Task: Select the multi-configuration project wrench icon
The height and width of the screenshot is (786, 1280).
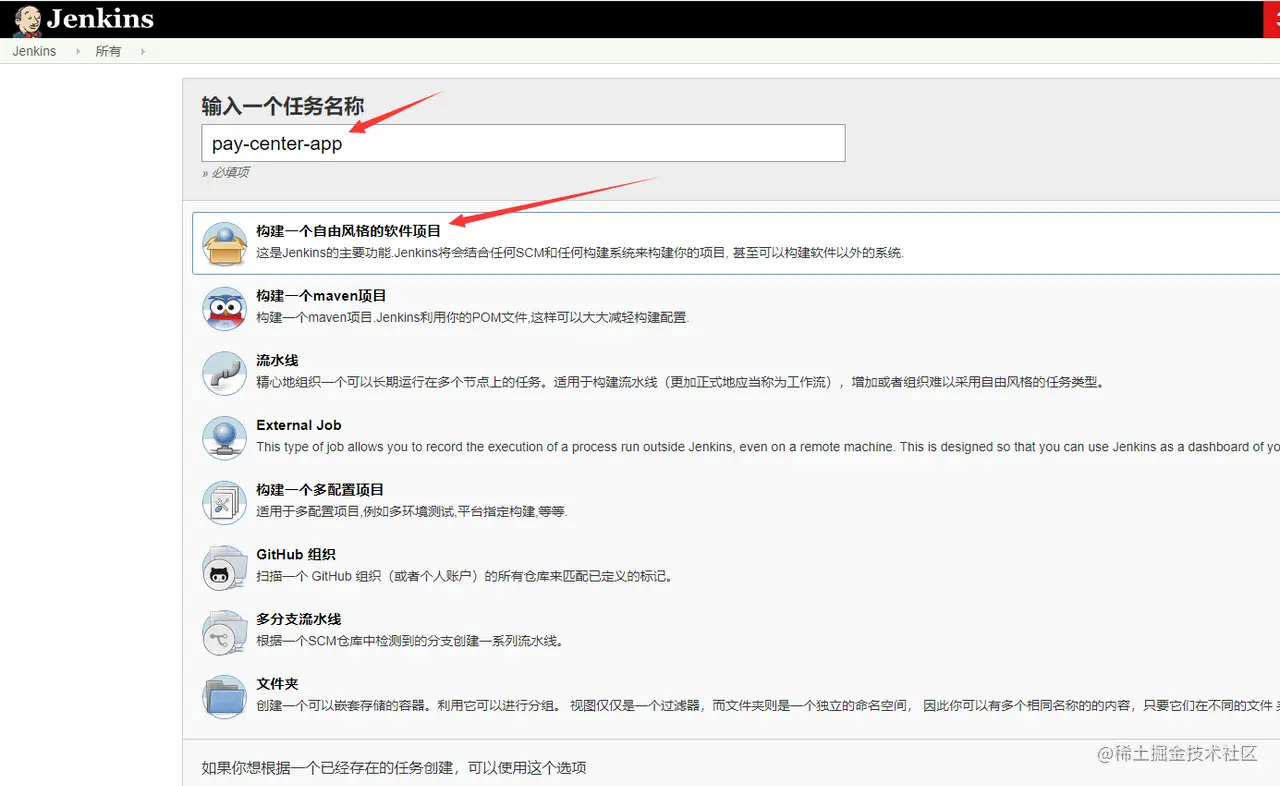Action: pos(224,502)
